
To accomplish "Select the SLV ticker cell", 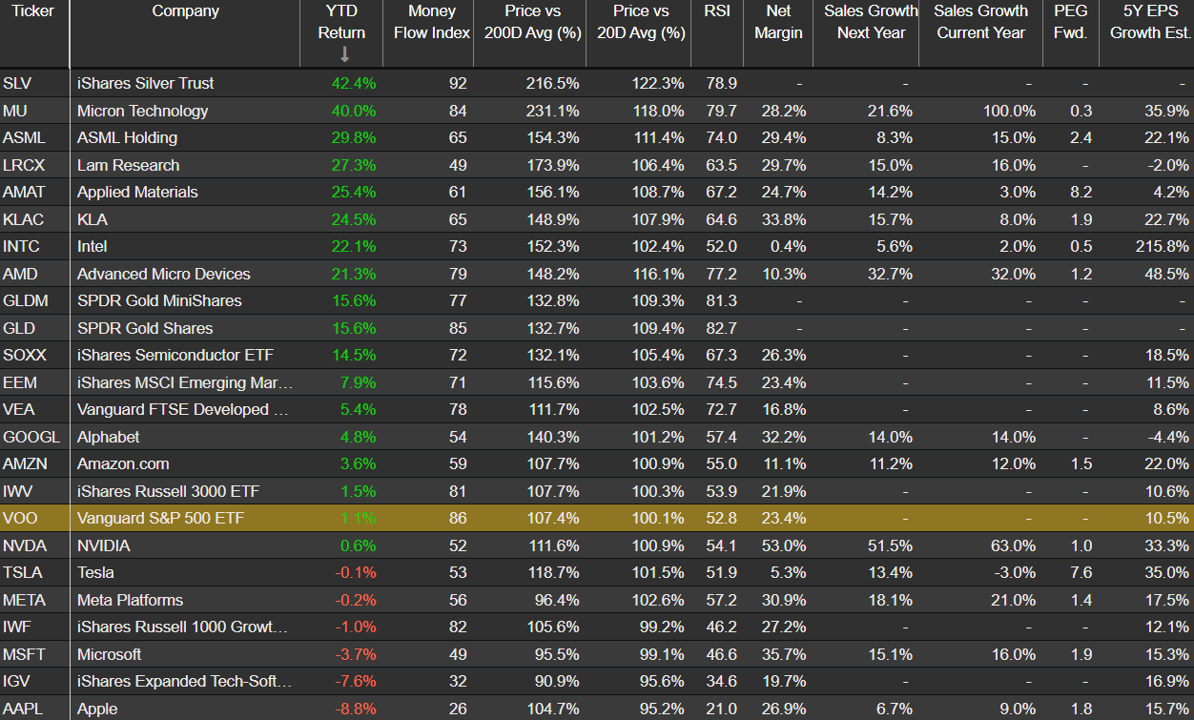I will pos(17,84).
